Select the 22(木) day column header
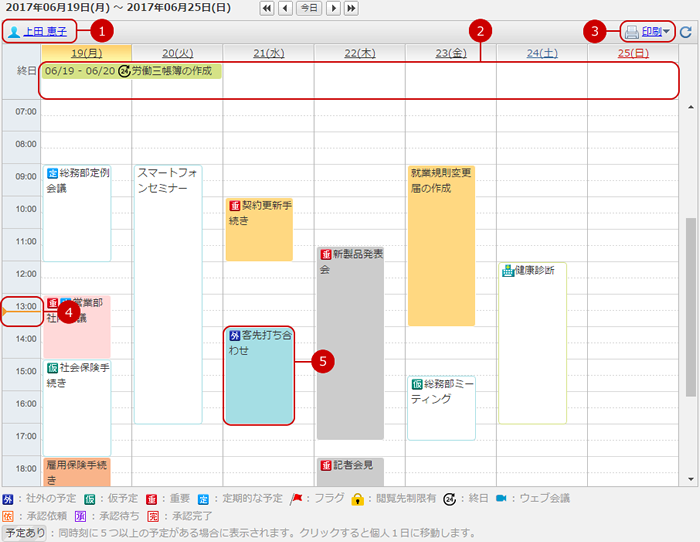 tap(359, 51)
